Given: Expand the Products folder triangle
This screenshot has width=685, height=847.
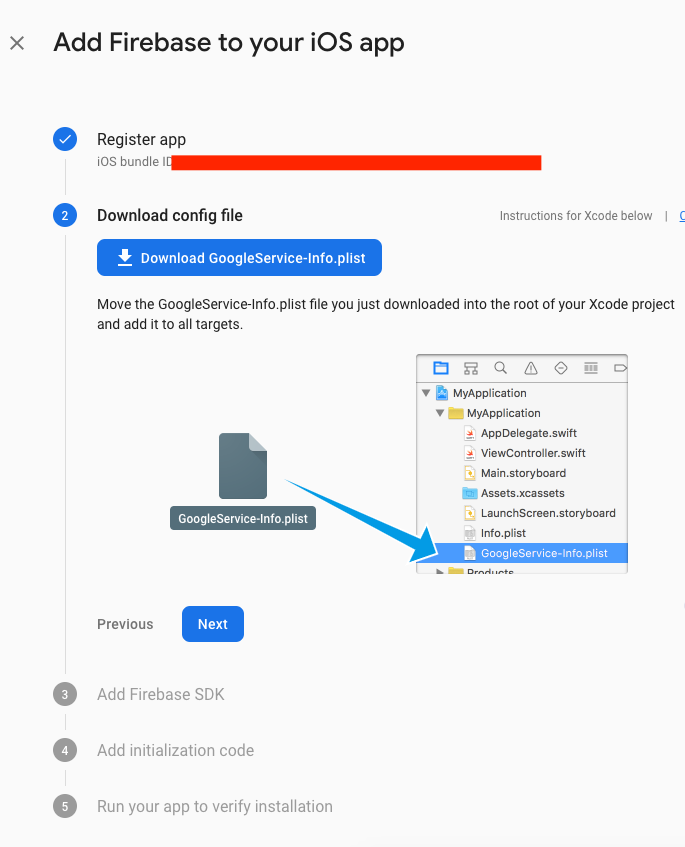Looking at the screenshot, I should click(440, 570).
